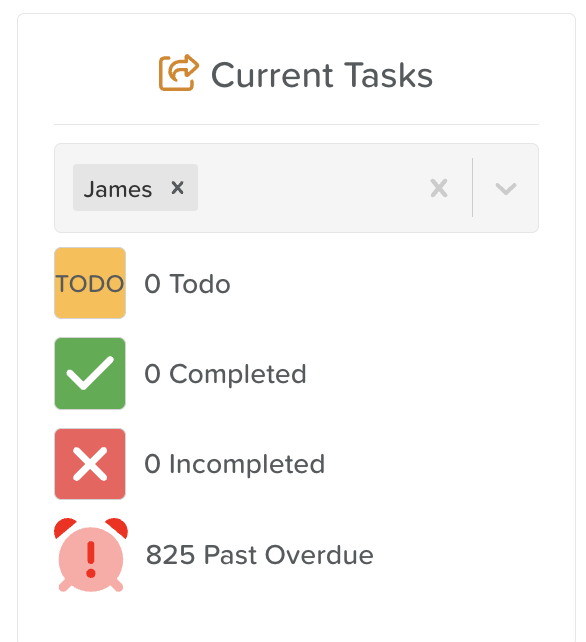The image size is (586, 642).
Task: Click the word Tasks in the card title
Action: [x=388, y=75]
